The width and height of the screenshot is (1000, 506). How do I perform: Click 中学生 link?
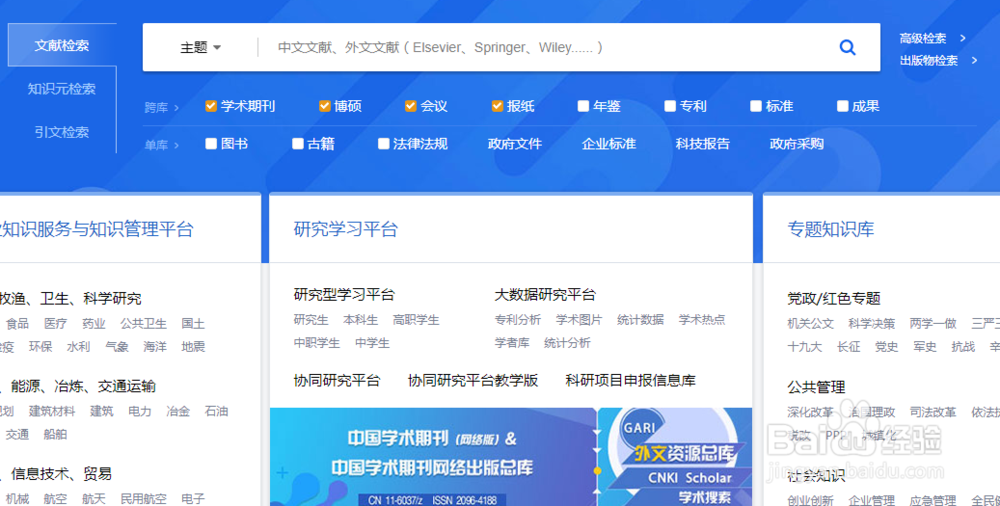[372, 343]
